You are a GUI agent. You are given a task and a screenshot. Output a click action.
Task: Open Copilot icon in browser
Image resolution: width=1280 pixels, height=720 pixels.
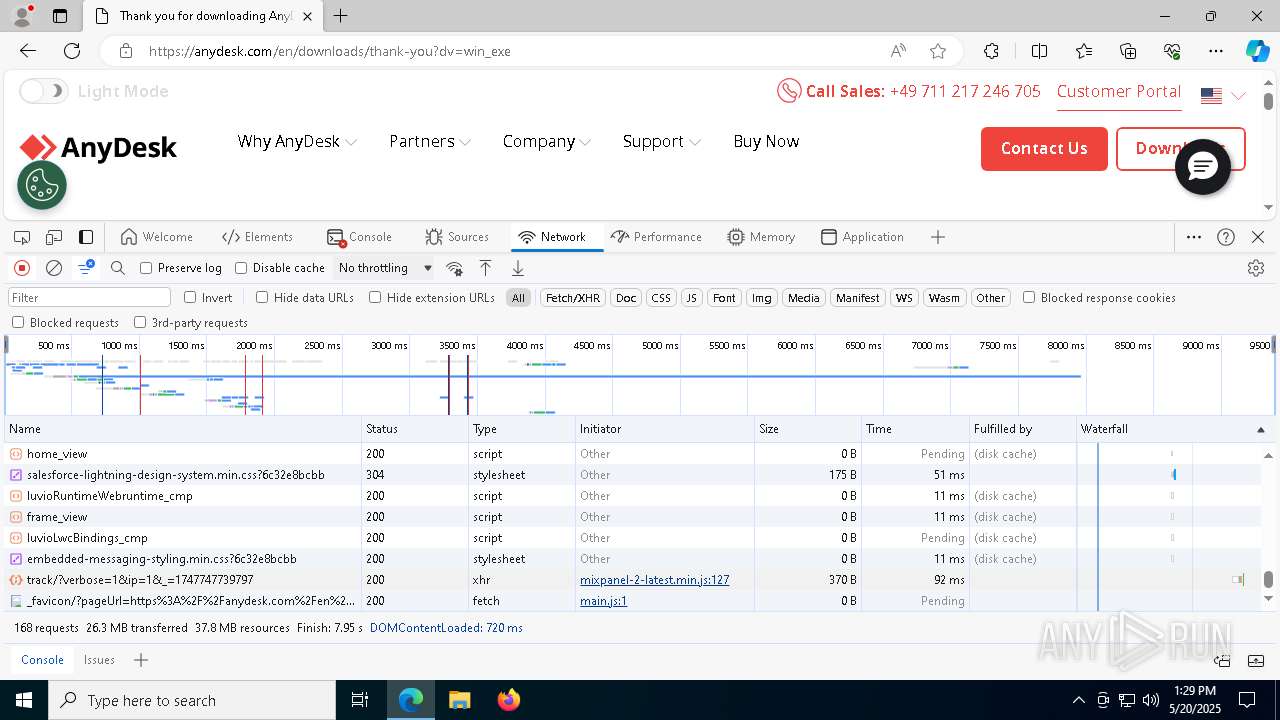coord(1257,51)
